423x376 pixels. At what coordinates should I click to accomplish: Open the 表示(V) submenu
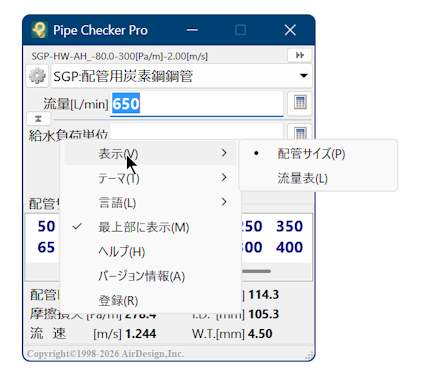tap(150, 153)
